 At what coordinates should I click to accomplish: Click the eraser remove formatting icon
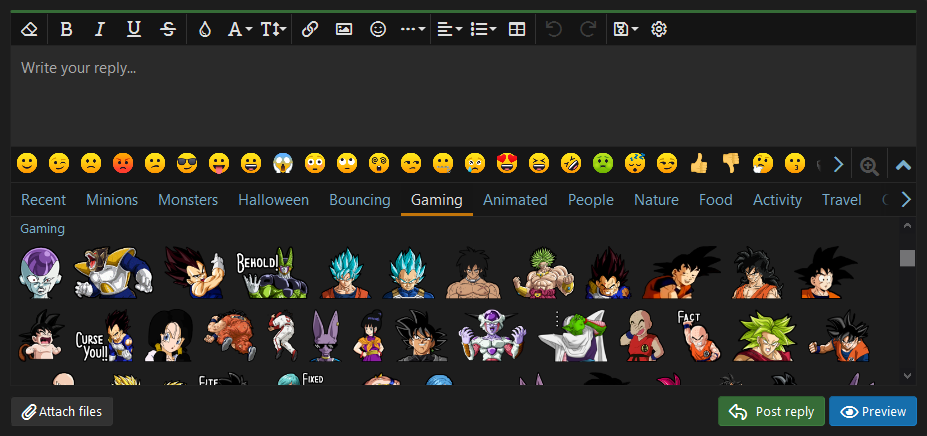(29, 29)
